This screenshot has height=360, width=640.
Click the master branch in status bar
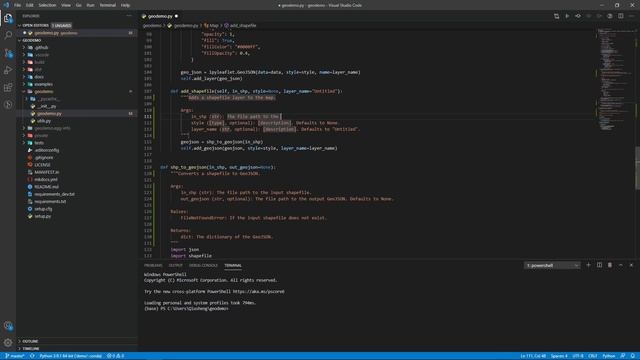tap(15, 356)
